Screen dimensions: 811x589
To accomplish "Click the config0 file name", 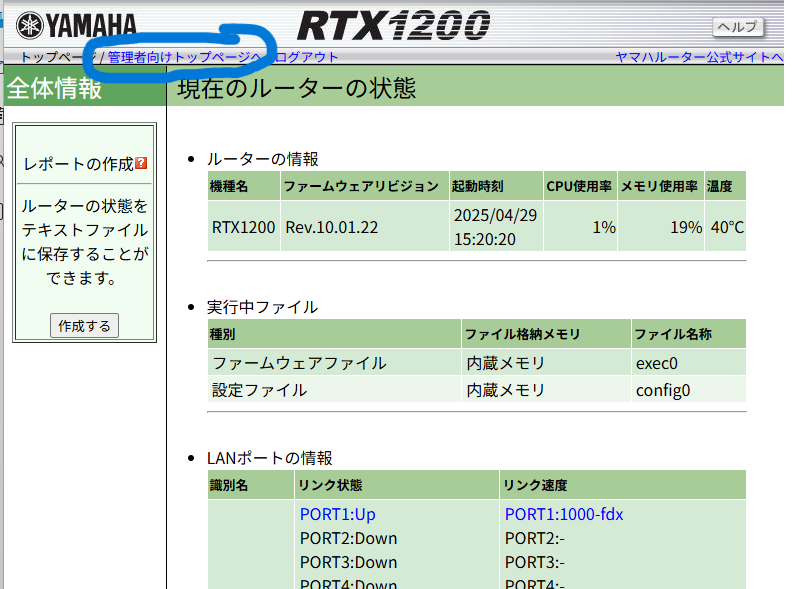I will (x=663, y=390).
